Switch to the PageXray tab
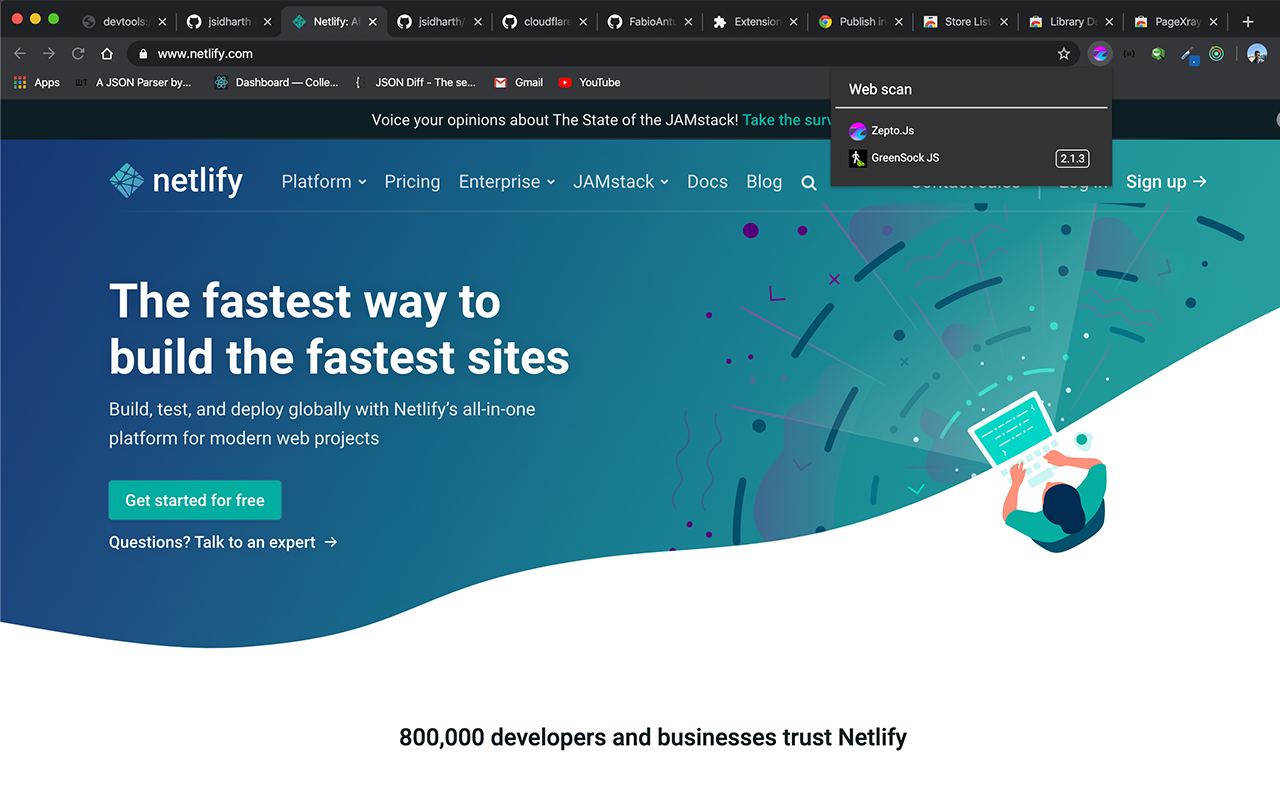The height and width of the screenshot is (800, 1280). point(1175,21)
